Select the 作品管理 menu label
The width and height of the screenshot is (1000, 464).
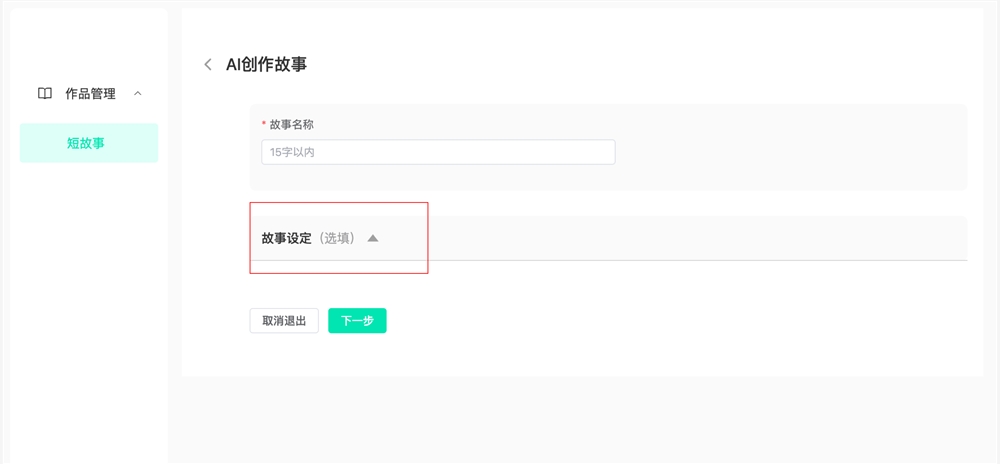coord(90,94)
